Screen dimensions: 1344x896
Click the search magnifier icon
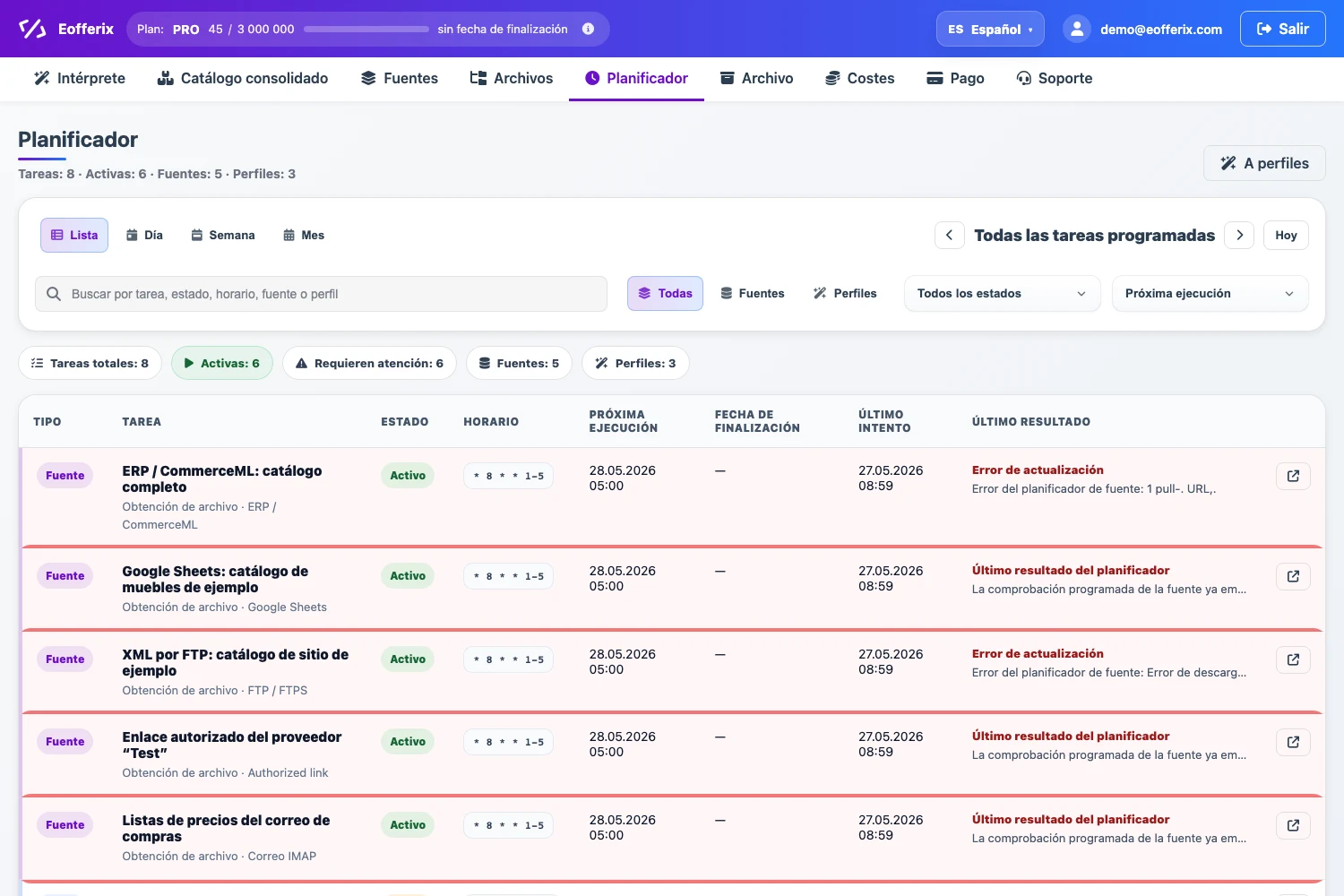[54, 294]
